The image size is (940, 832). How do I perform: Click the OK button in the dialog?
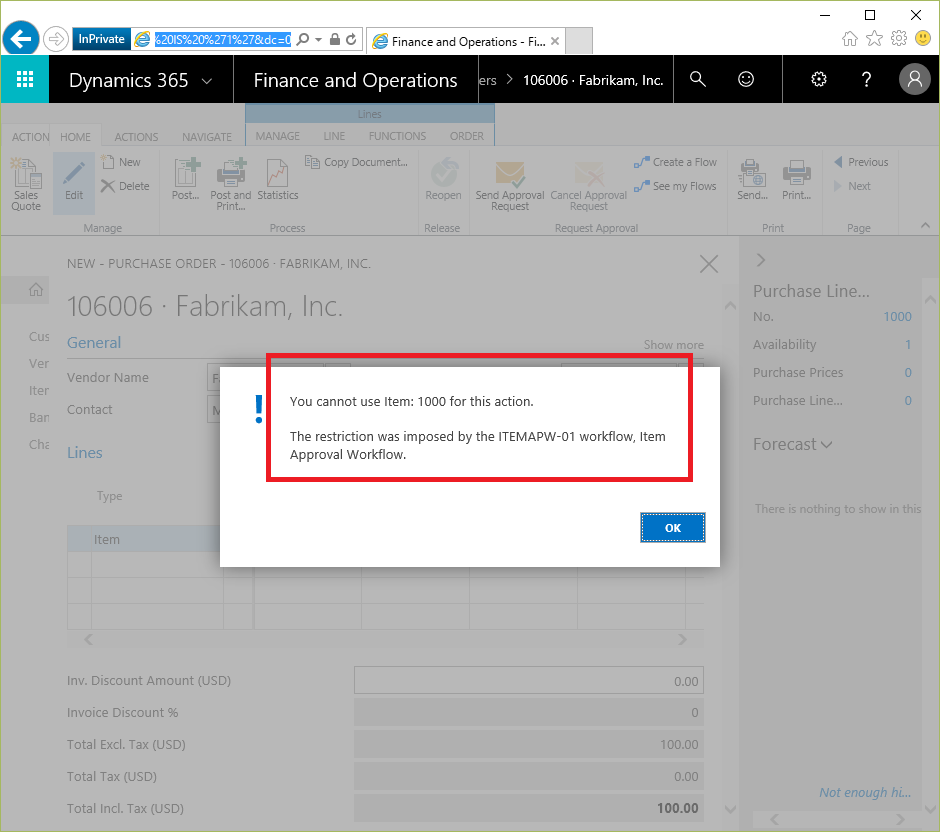pyautogui.click(x=672, y=527)
